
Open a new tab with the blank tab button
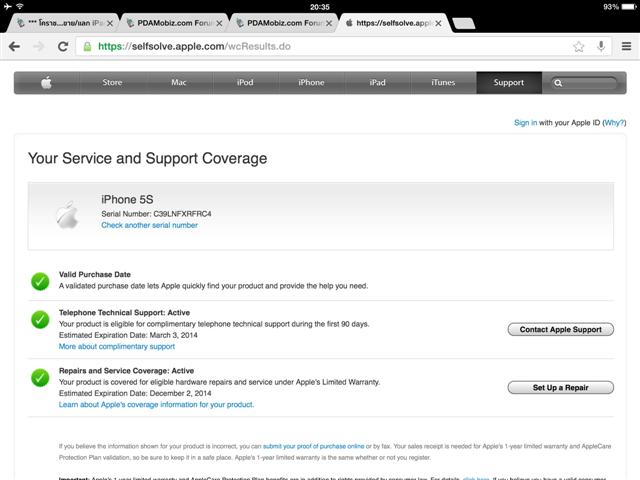coord(464,24)
